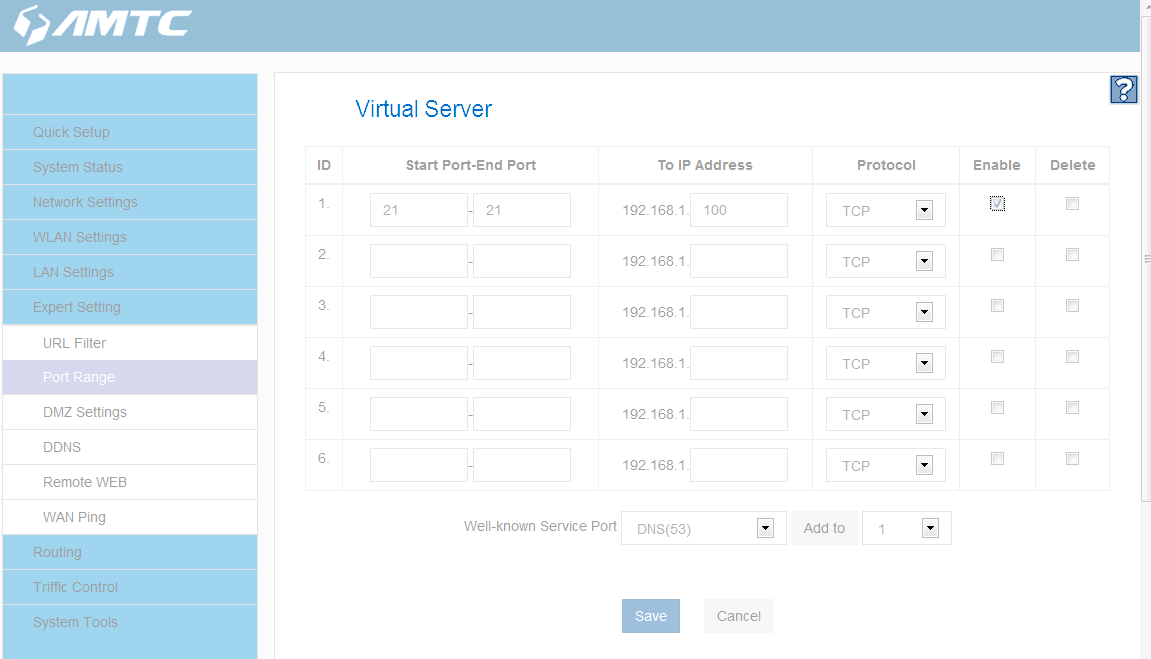The image size is (1151, 659).
Task: Focus the IP address field for rule 1
Action: pyautogui.click(x=738, y=211)
